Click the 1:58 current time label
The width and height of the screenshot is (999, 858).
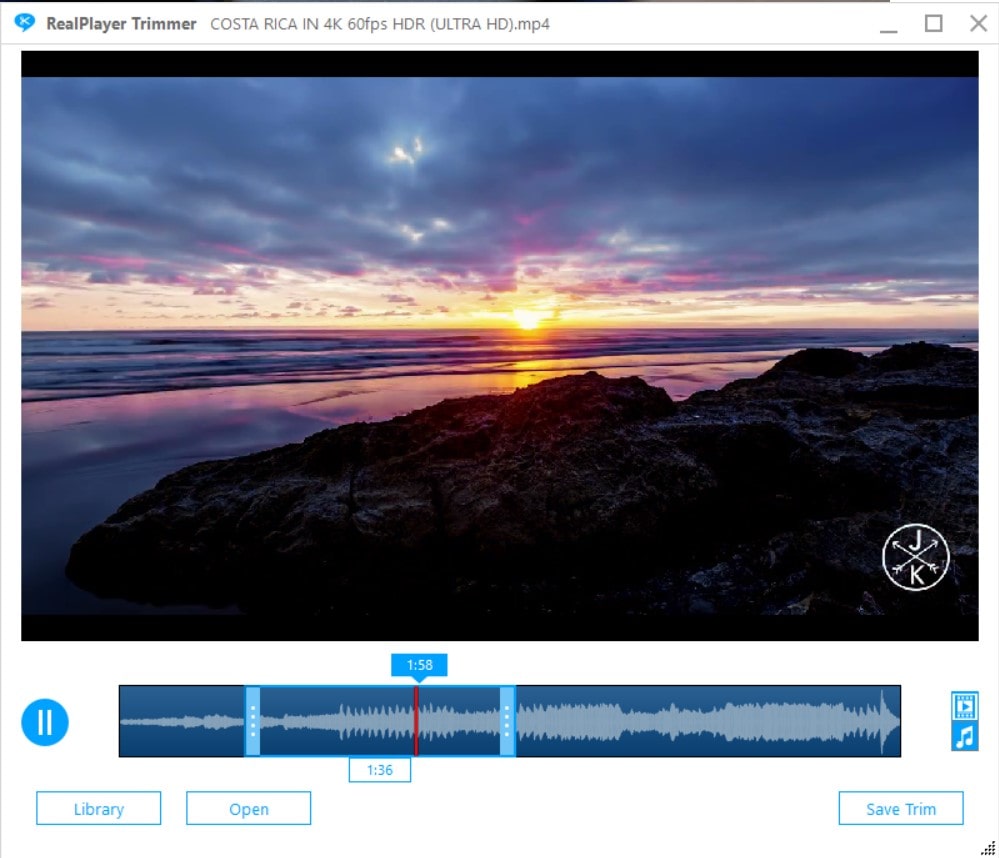(x=418, y=665)
